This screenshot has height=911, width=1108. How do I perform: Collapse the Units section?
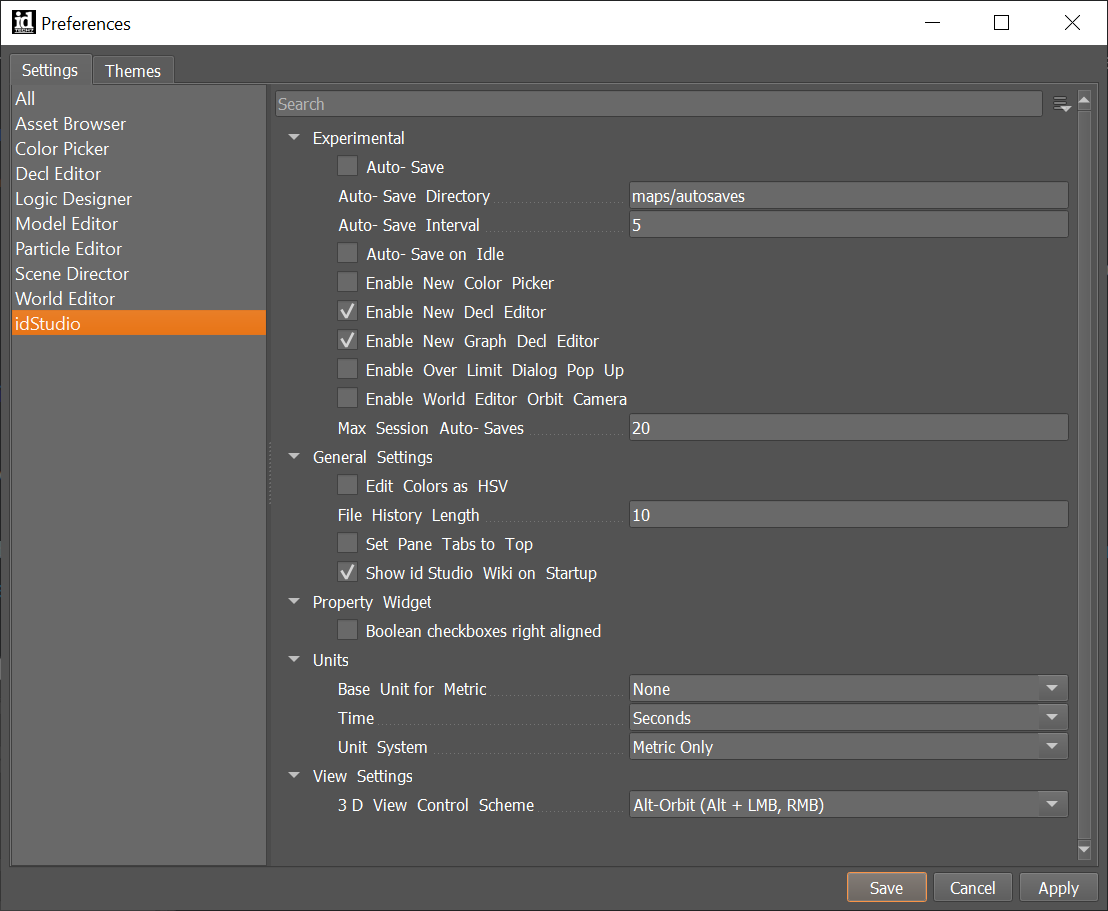[x=295, y=659]
